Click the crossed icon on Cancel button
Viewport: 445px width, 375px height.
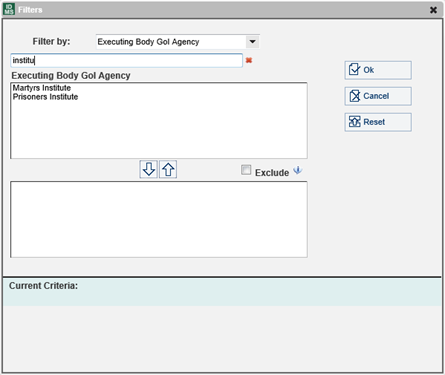355,96
